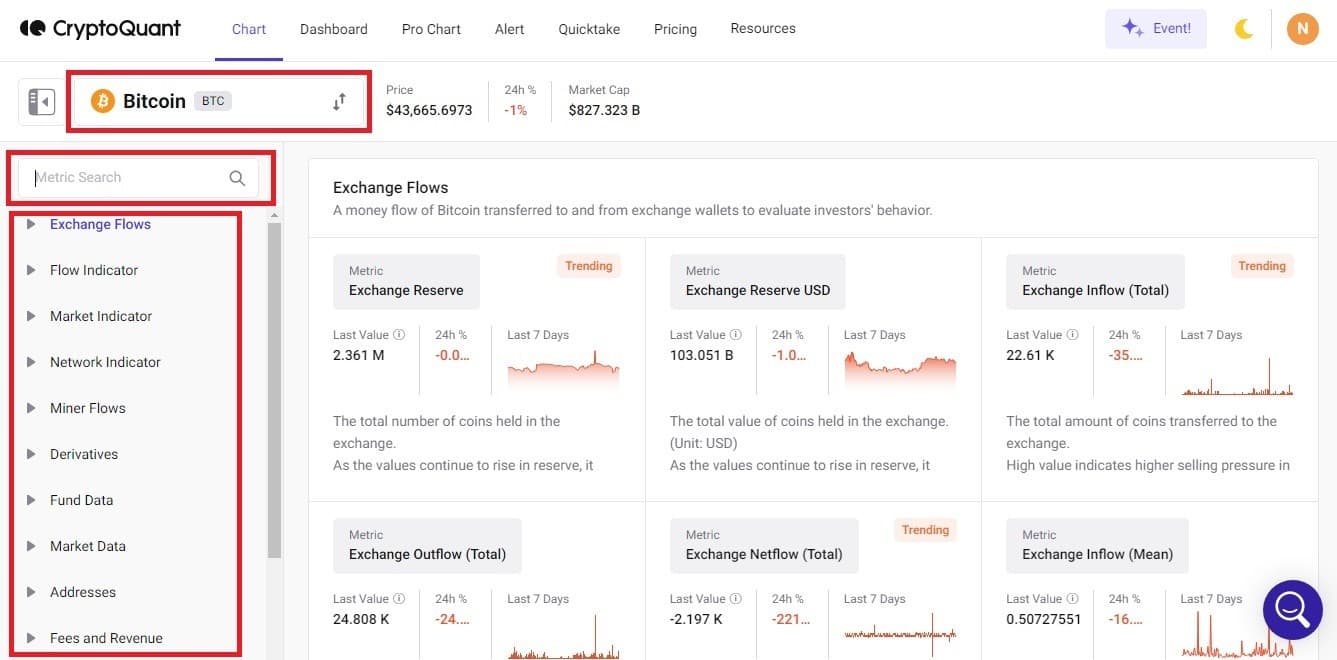1337x660 pixels.
Task: Open the Quicktake tab
Action: [x=589, y=29]
